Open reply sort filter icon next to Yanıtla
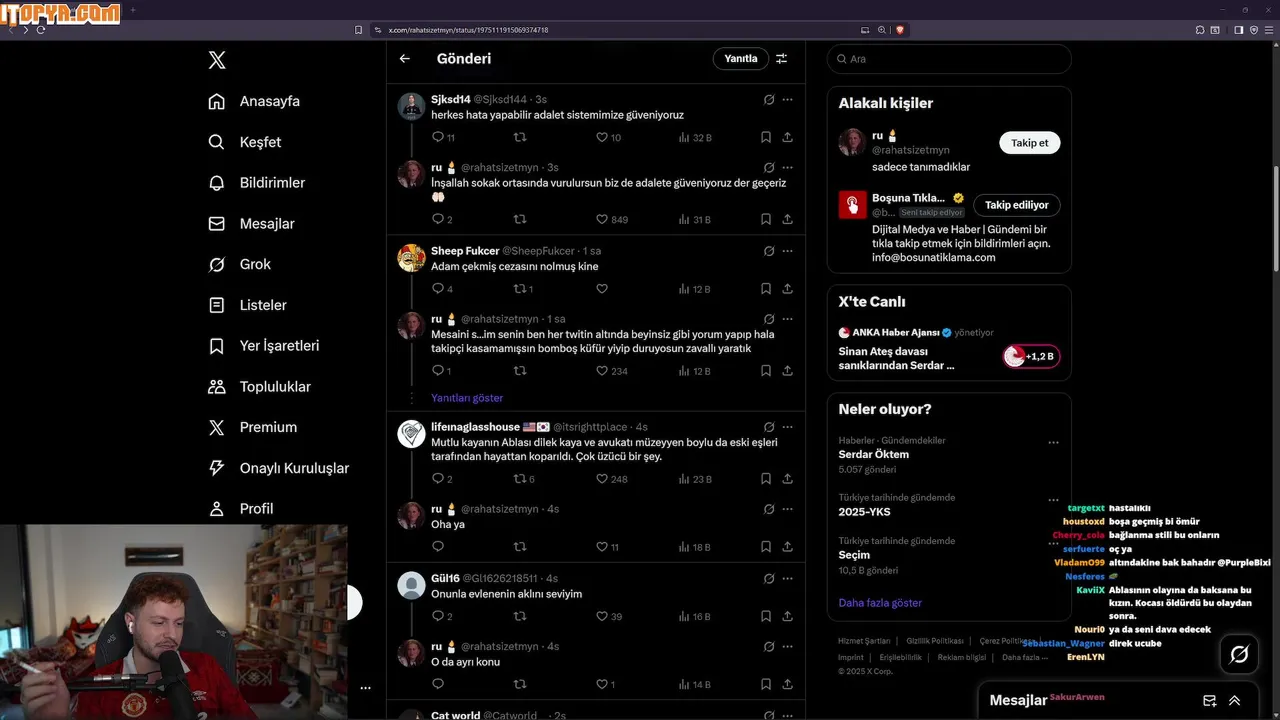This screenshot has width=1280, height=720. 782,59
